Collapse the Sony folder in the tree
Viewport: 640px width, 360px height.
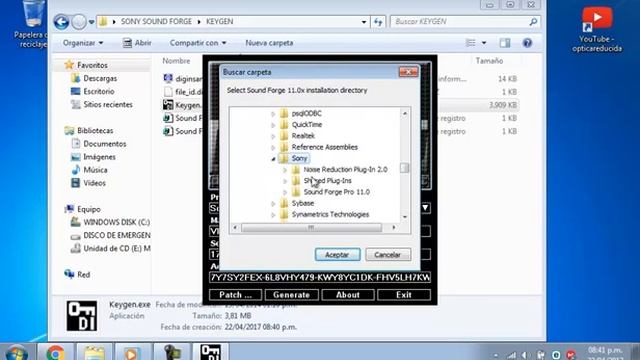coord(273,159)
